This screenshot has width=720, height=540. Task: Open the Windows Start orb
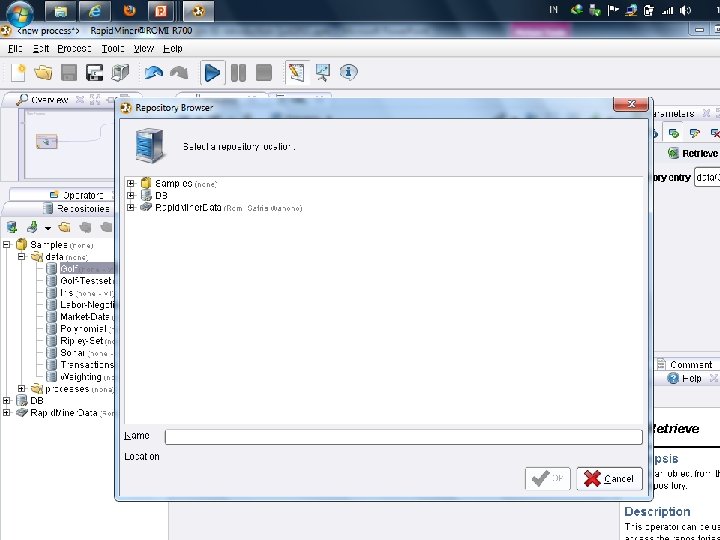pos(19,12)
